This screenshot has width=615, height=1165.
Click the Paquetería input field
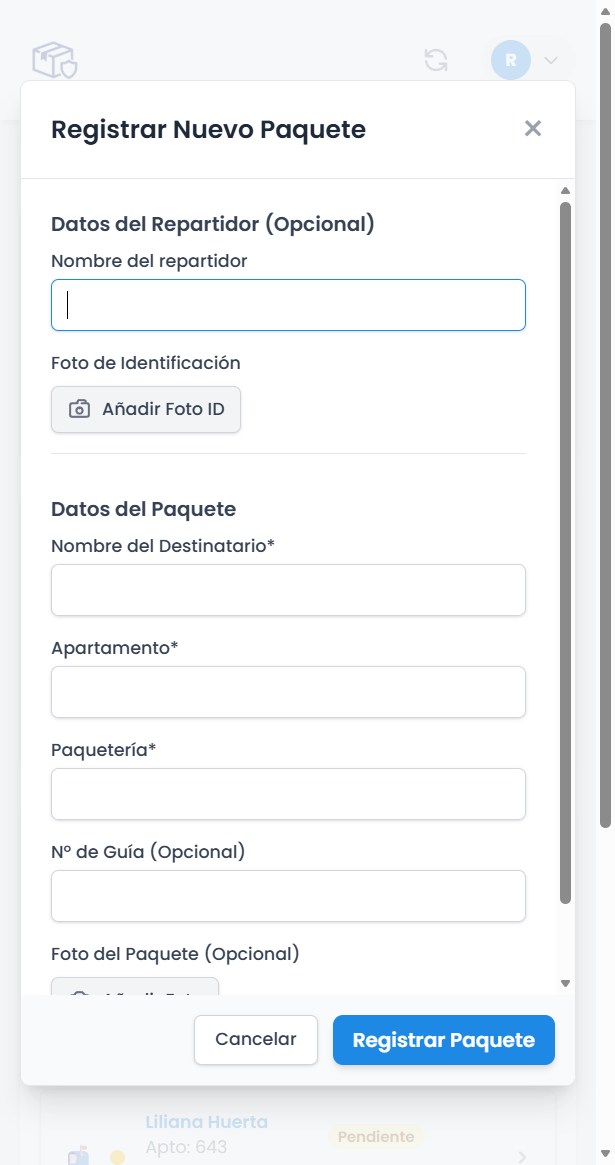point(288,794)
